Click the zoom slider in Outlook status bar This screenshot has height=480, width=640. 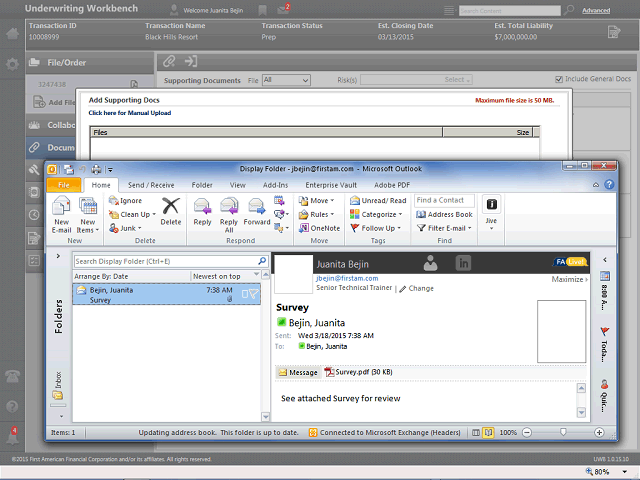point(563,432)
